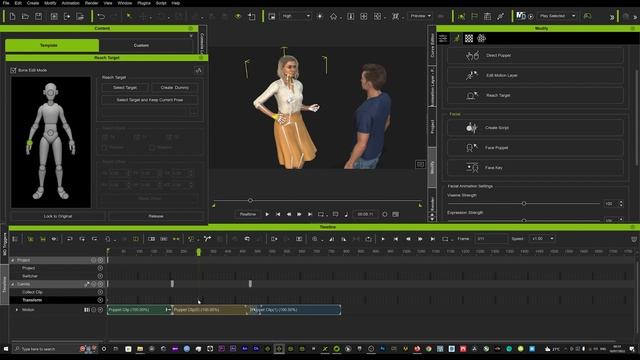This screenshot has width=640, height=360.
Task: Click the Create Dummy button
Action: click(x=175, y=88)
